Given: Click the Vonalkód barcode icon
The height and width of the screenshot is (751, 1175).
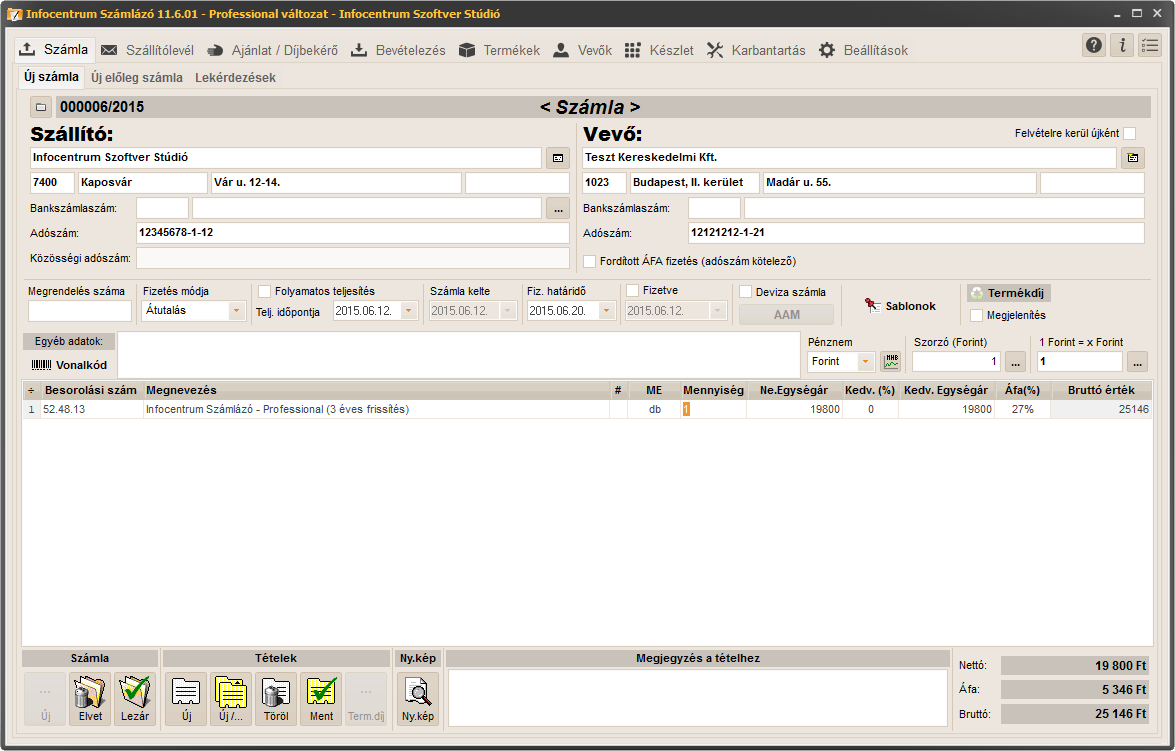Looking at the screenshot, I should pyautogui.click(x=41, y=365).
